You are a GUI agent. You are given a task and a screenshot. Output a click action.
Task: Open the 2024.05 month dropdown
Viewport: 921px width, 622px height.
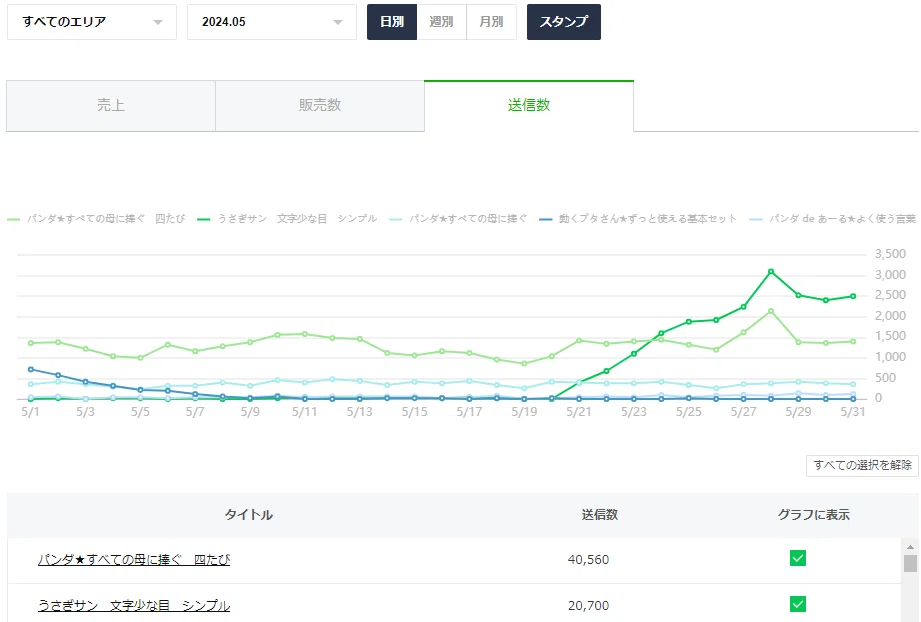[x=271, y=22]
